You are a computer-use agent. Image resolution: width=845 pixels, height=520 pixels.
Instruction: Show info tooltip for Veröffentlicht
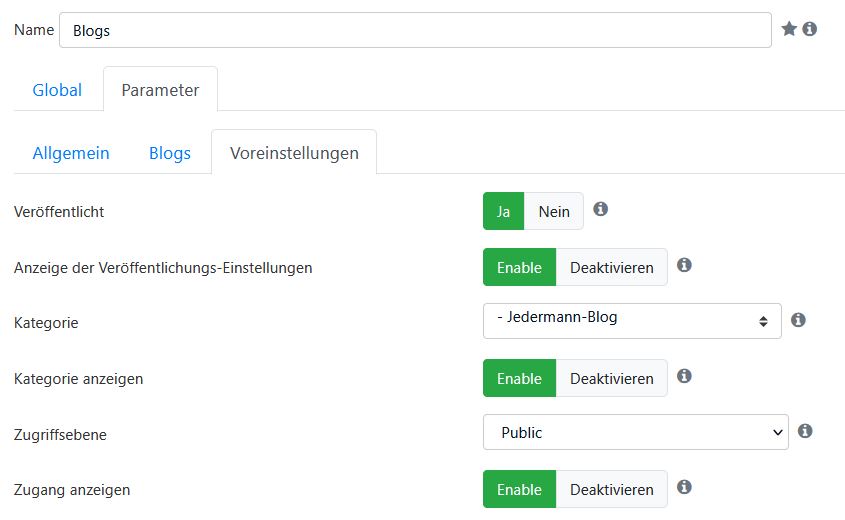(600, 209)
